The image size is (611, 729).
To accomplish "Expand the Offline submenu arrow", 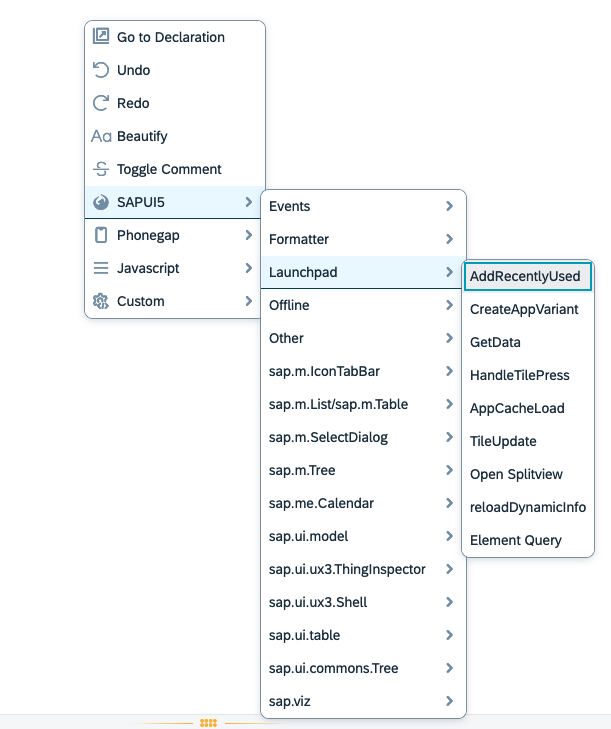I will click(450, 305).
